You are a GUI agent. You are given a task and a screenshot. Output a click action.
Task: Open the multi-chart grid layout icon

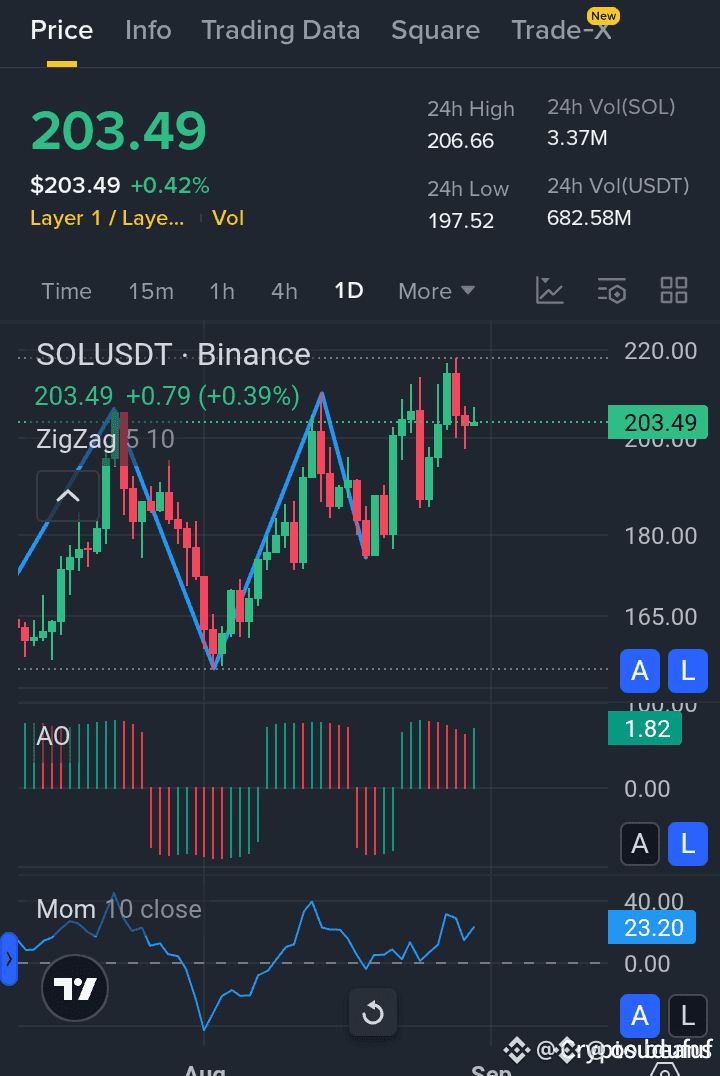pyautogui.click(x=674, y=291)
